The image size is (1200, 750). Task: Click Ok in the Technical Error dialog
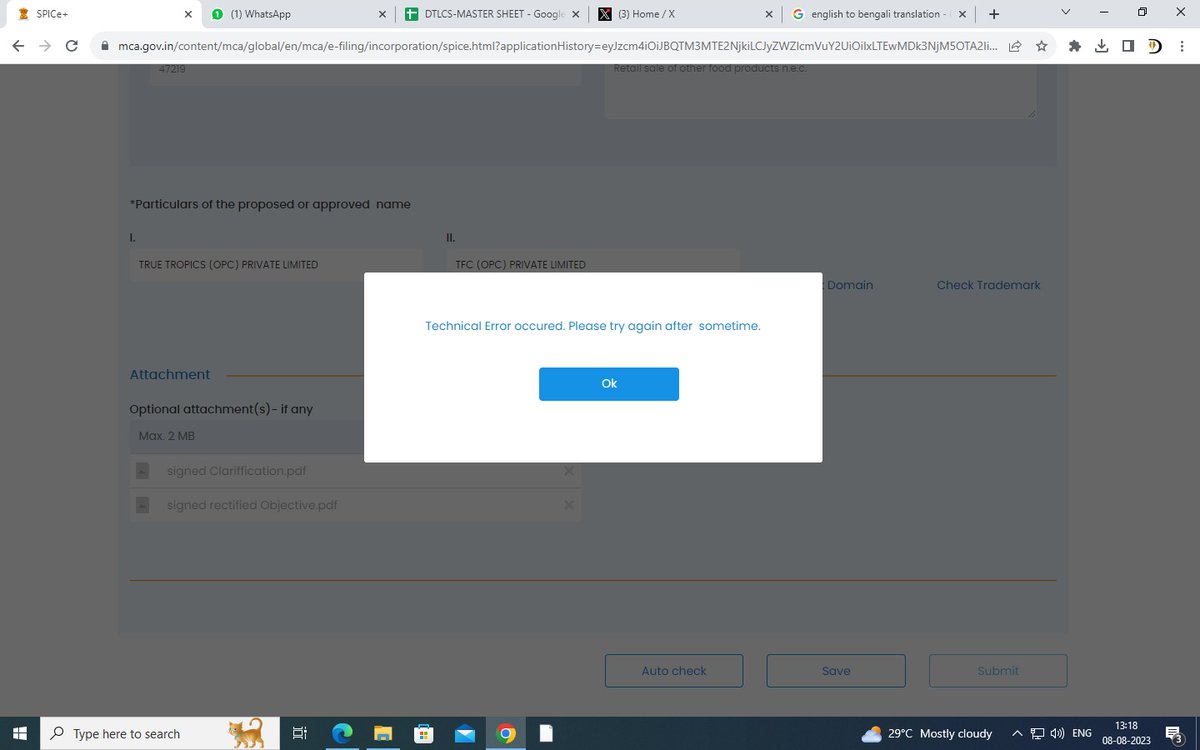tap(608, 384)
